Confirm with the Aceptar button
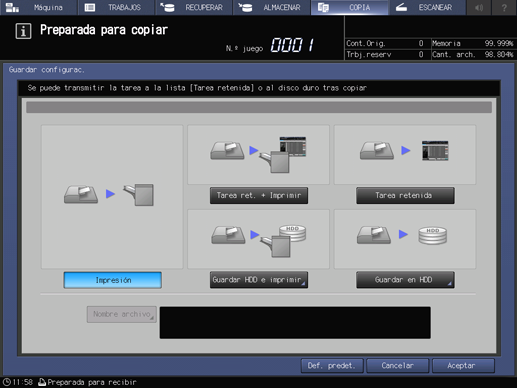 pyautogui.click(x=463, y=366)
